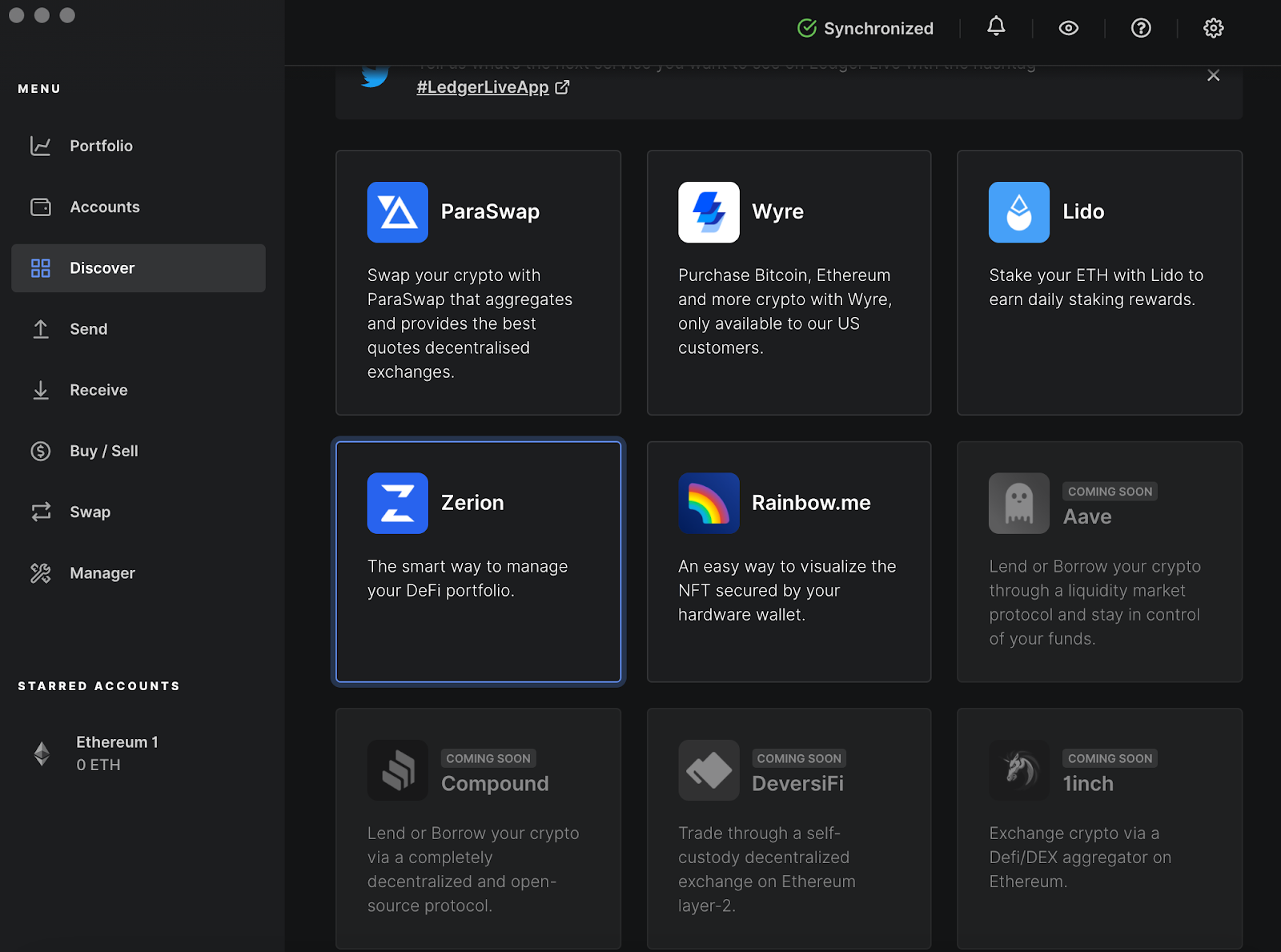This screenshot has width=1281, height=952.
Task: Open the ParaSwap app title
Action: point(490,211)
